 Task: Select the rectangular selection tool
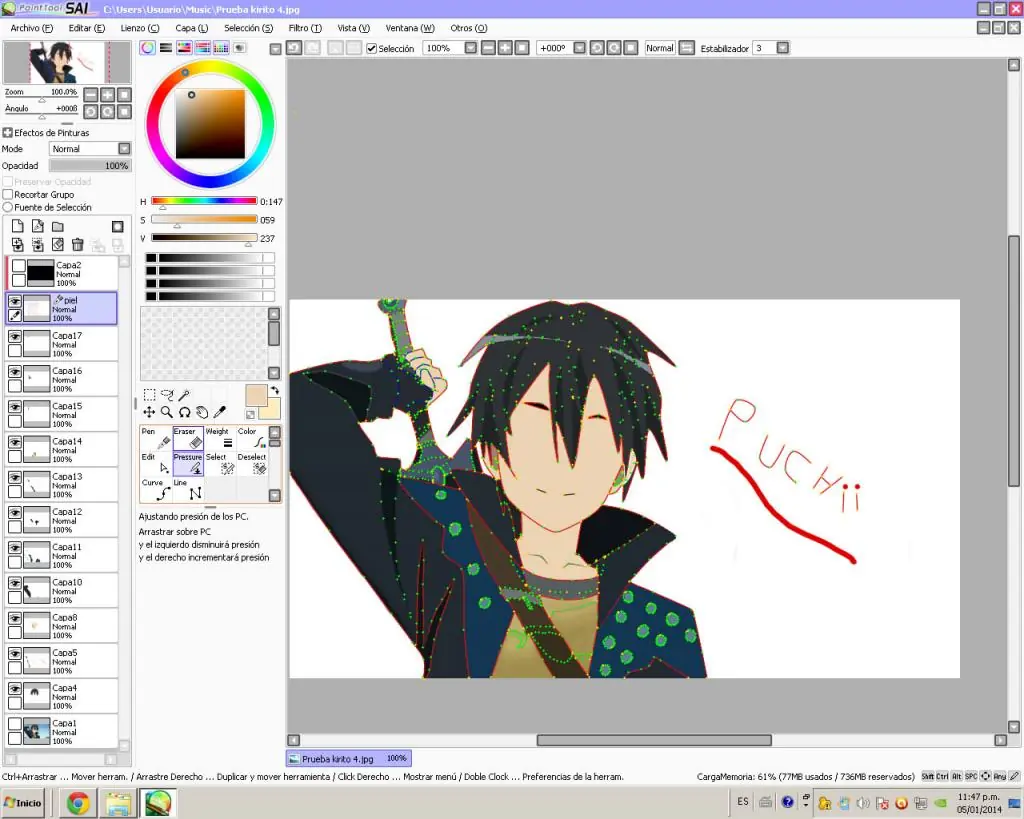point(149,394)
